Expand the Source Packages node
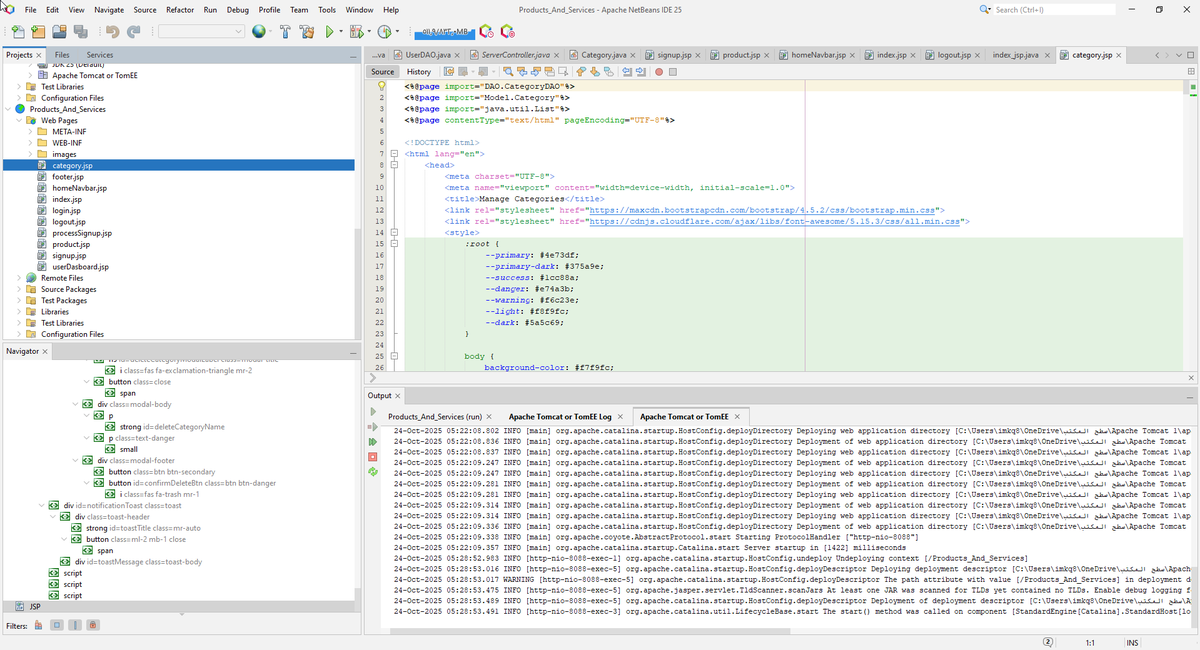This screenshot has width=1200, height=650. tap(19, 289)
